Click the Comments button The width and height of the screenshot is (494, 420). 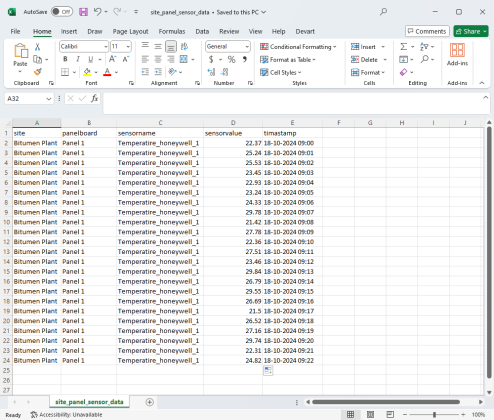click(x=427, y=31)
